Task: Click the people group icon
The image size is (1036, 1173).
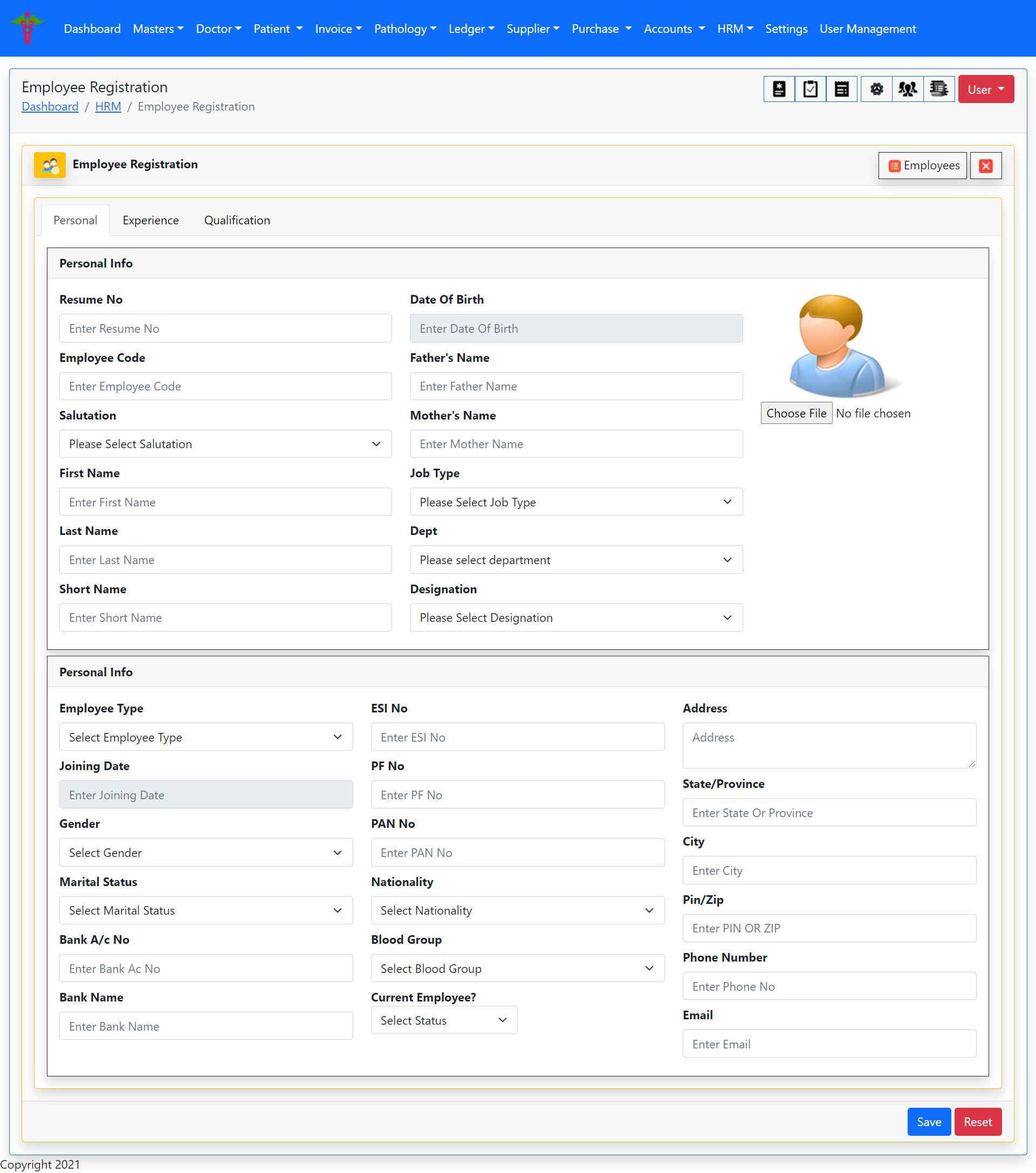Action: pyautogui.click(x=908, y=90)
